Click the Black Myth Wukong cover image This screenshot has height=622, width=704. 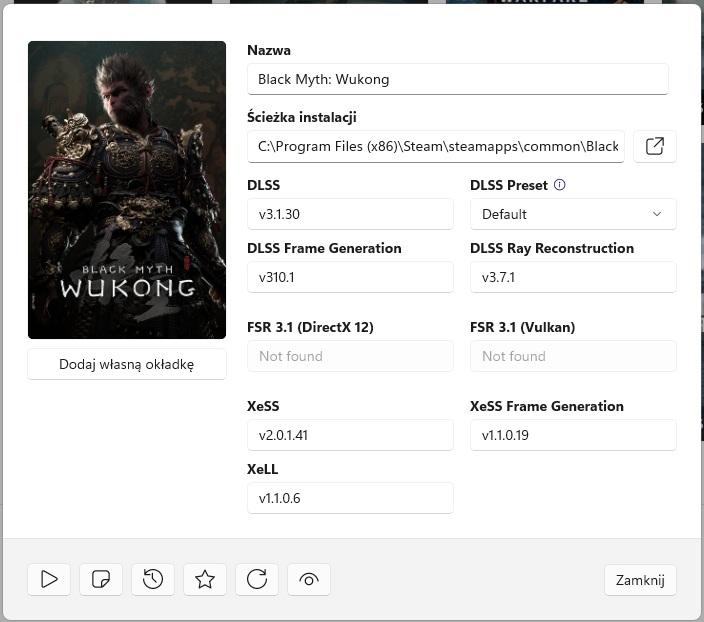pos(127,190)
